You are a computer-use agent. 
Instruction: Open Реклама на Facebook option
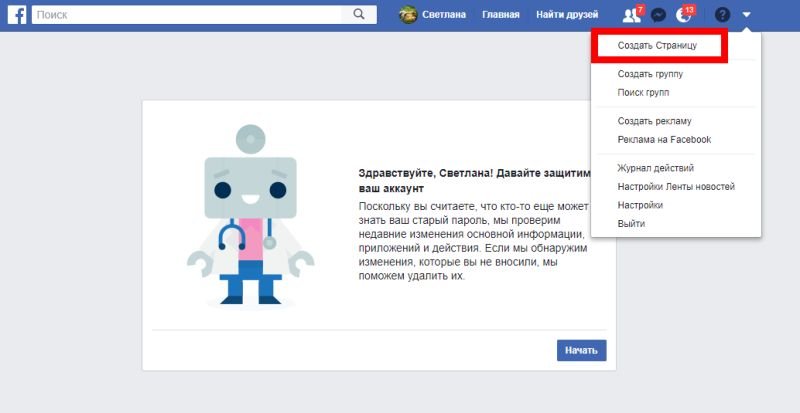[664, 139]
